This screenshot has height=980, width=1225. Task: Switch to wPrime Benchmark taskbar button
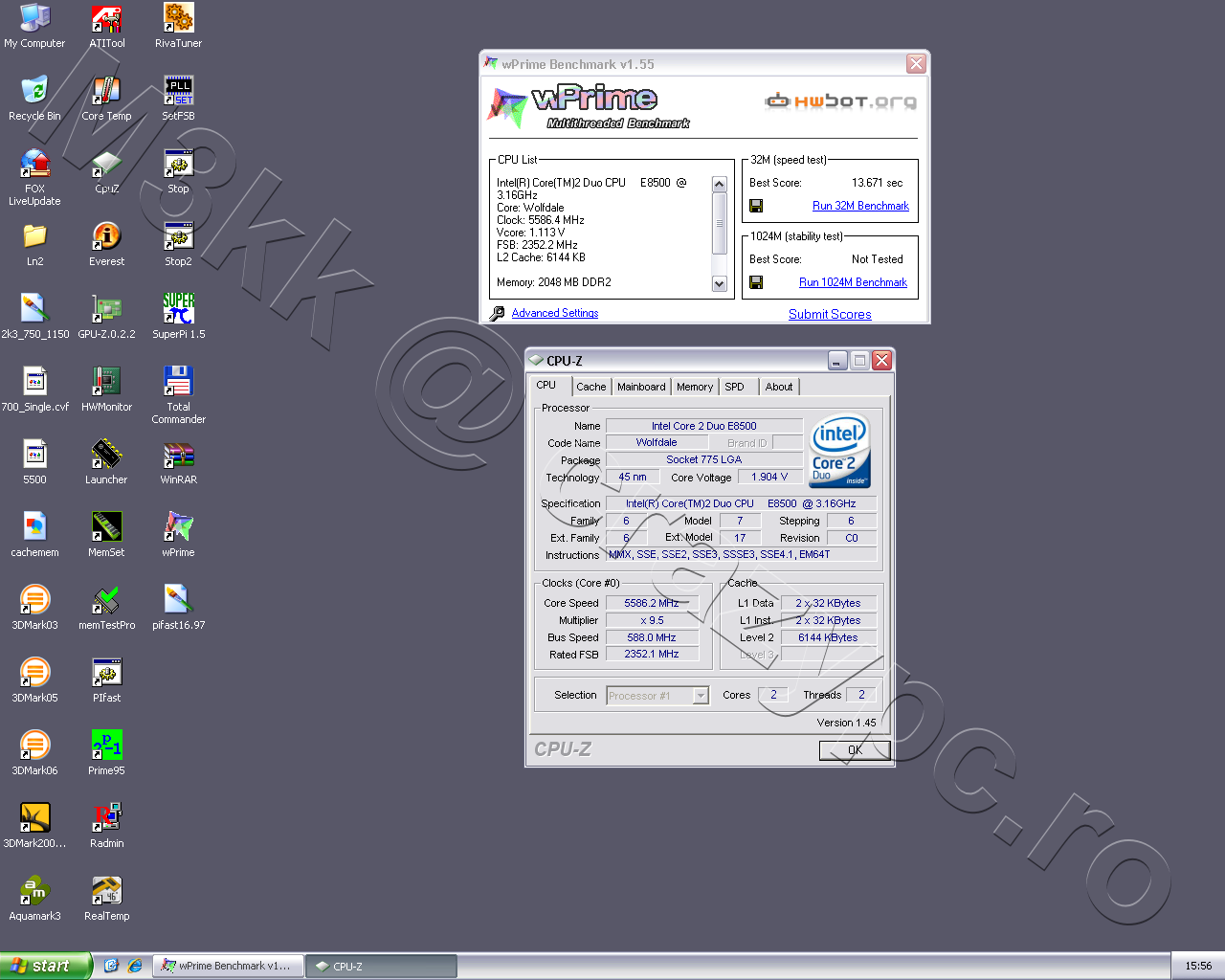230,967
